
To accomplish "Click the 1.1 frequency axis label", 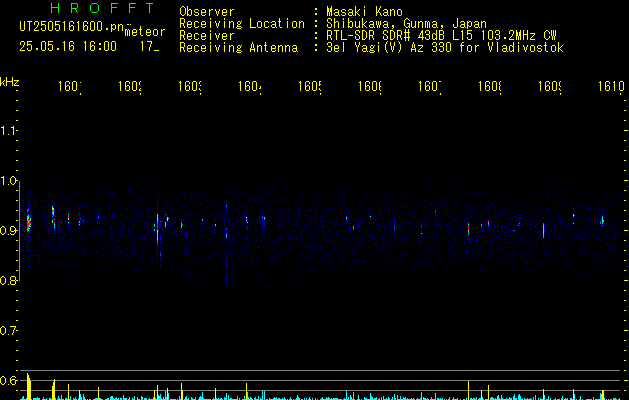I will (9, 130).
